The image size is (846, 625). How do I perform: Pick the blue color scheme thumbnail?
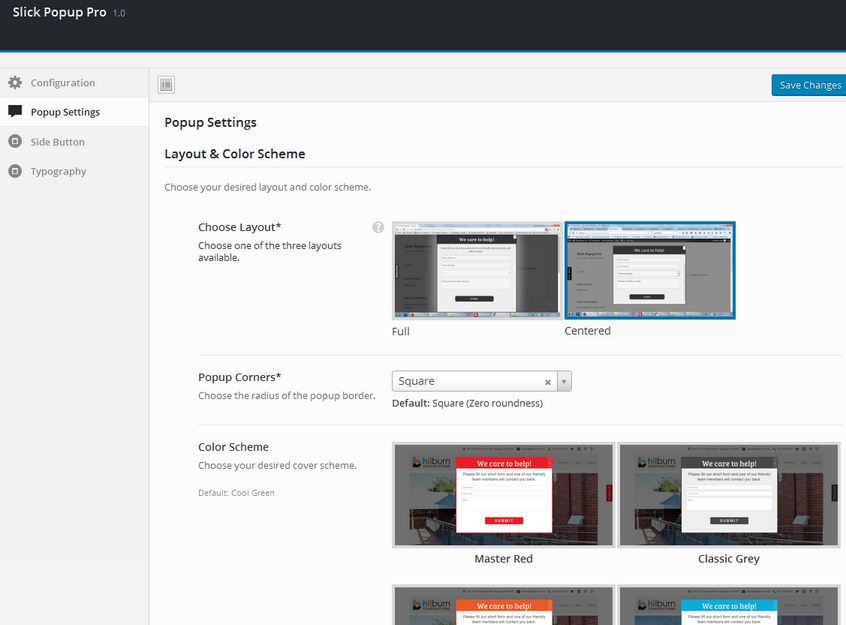click(729, 605)
